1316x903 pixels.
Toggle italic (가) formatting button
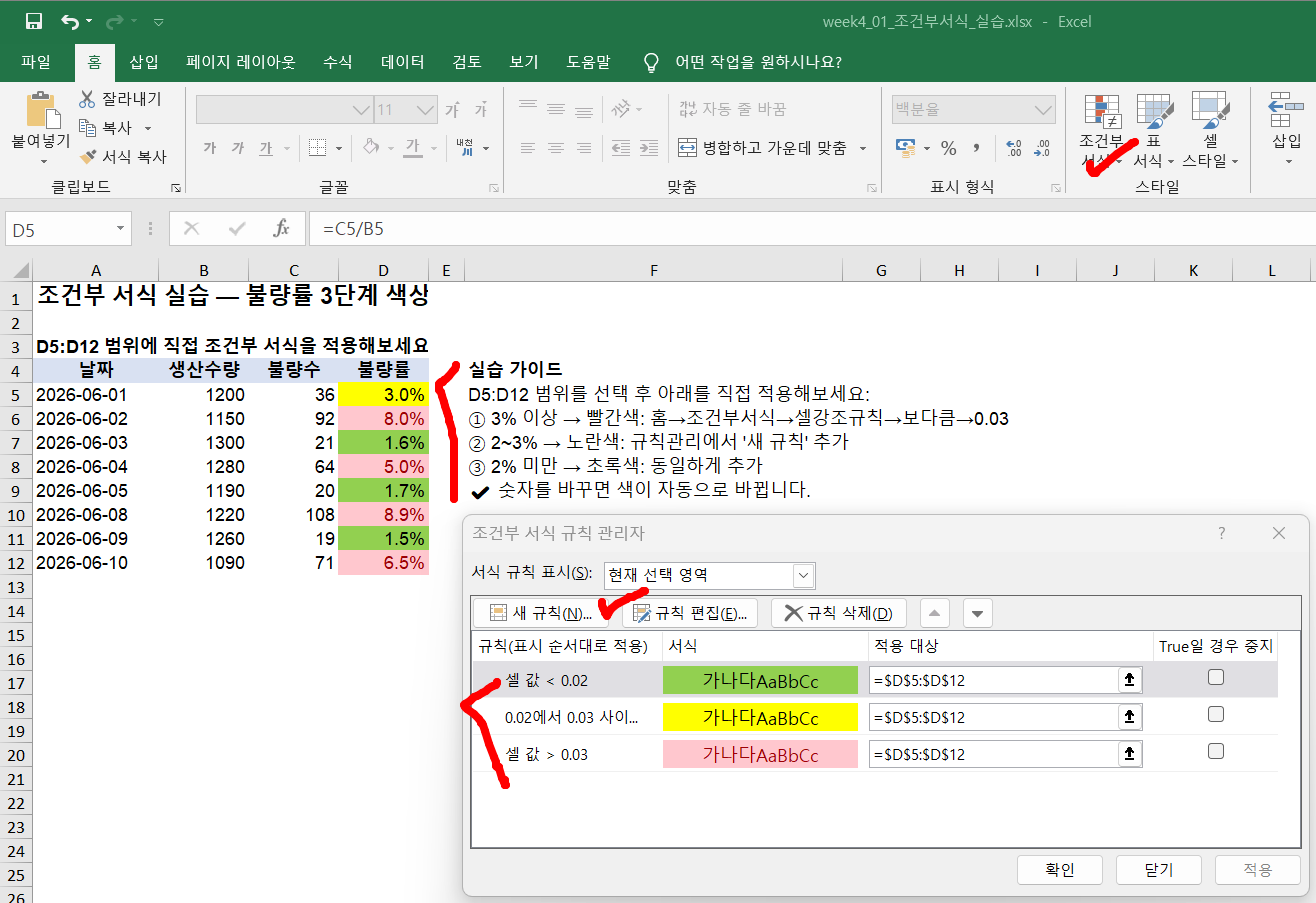pyautogui.click(x=238, y=148)
